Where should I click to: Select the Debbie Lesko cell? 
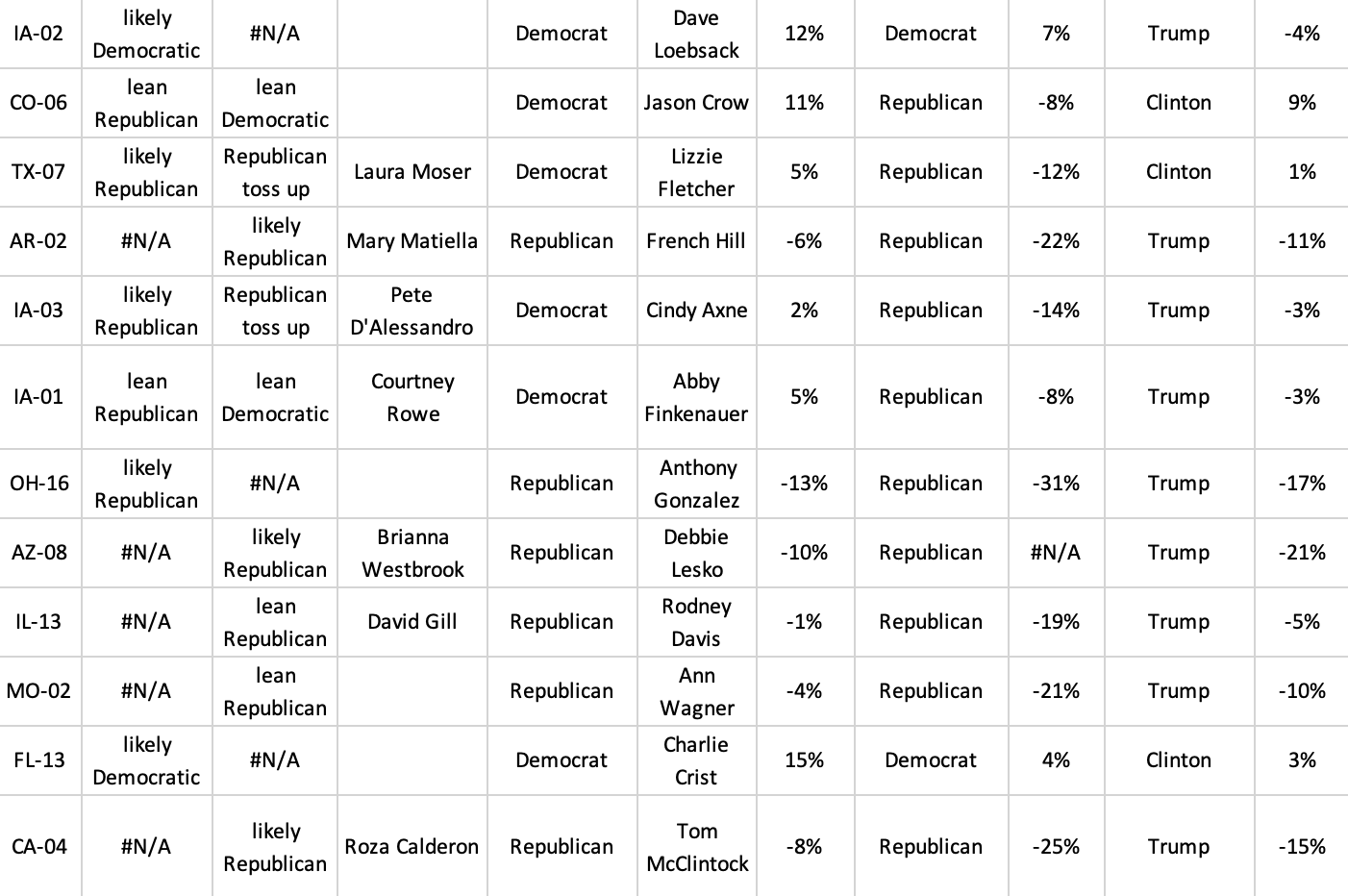point(696,553)
